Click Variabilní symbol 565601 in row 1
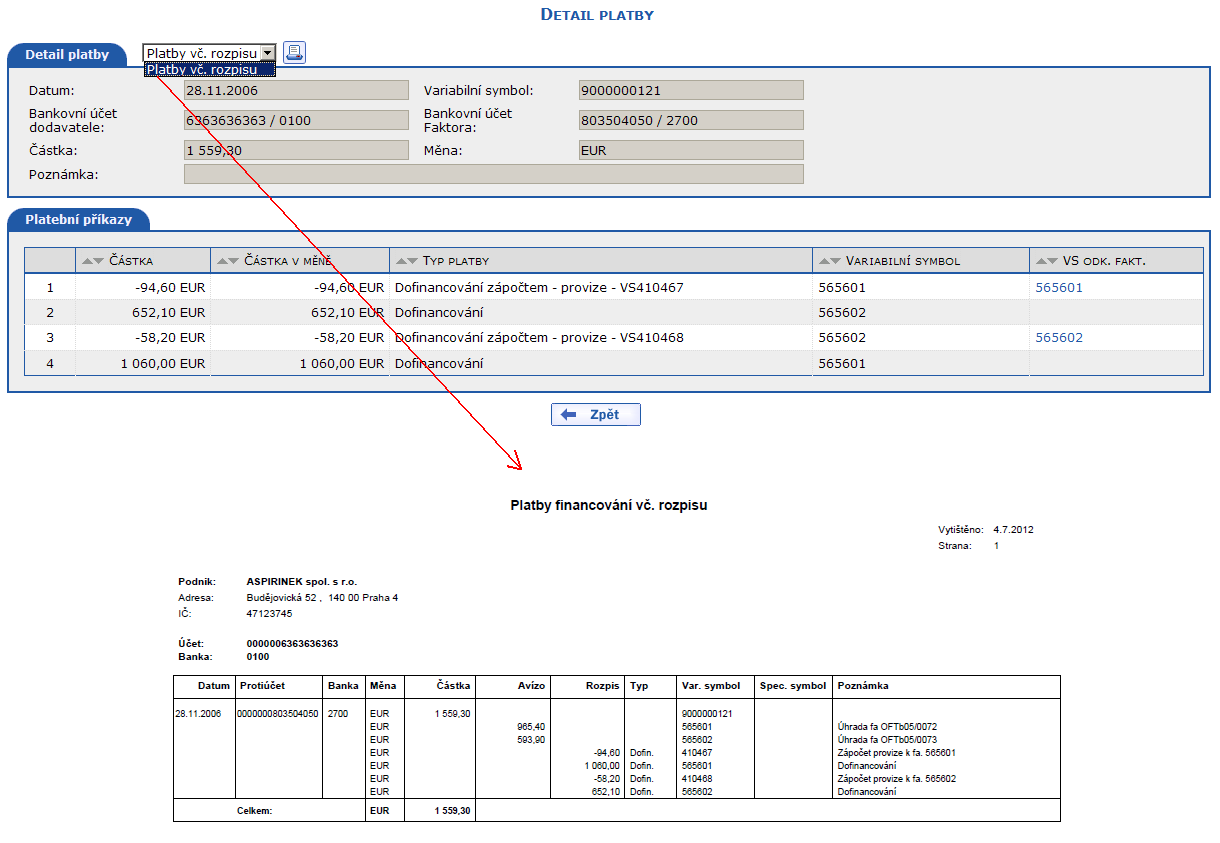Image resolution: width=1220 pixels, height=843 pixels. [842, 287]
